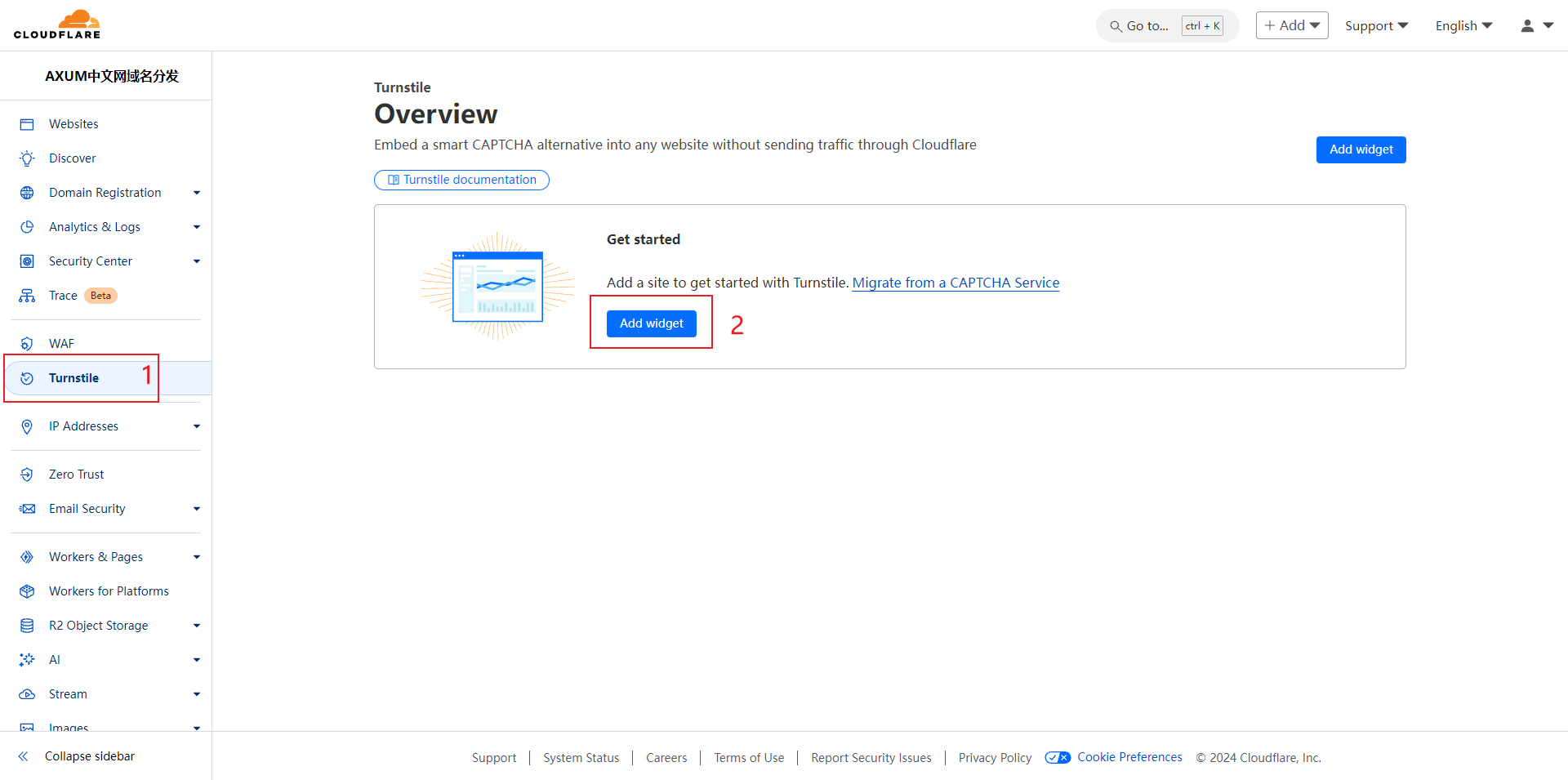Click the top-right Add widget button

click(1361, 149)
